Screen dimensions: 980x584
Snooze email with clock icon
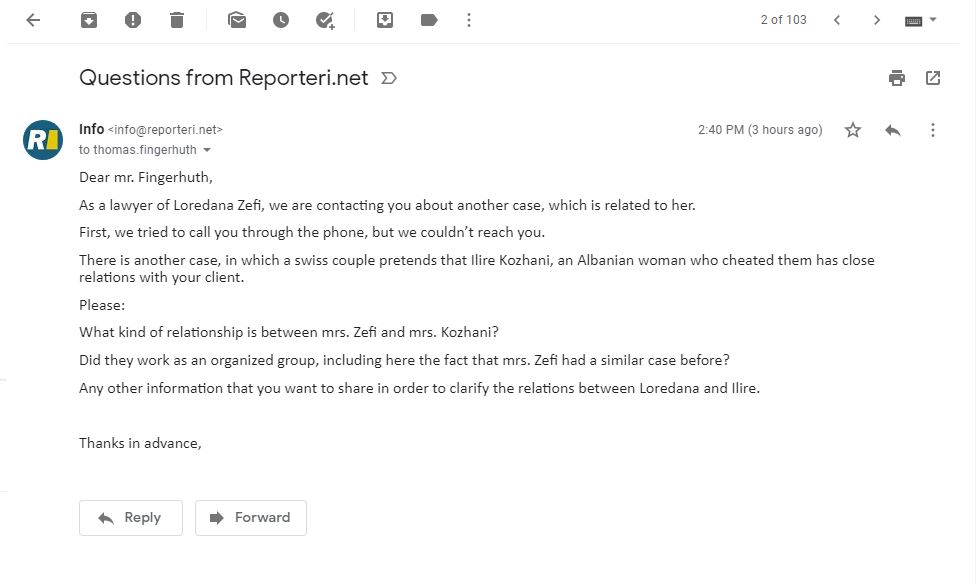click(x=281, y=20)
